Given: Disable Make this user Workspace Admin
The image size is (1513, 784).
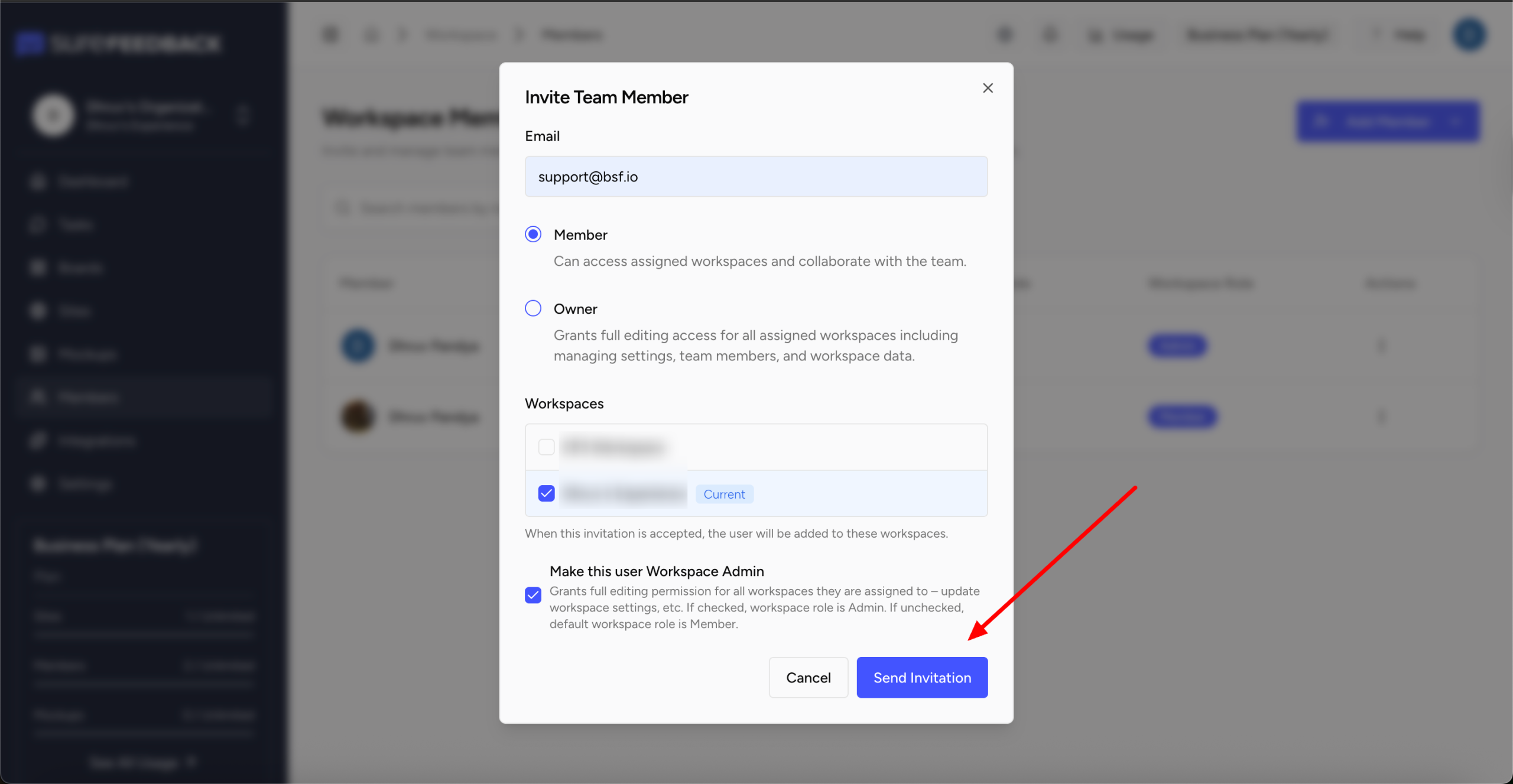Looking at the screenshot, I should (533, 595).
